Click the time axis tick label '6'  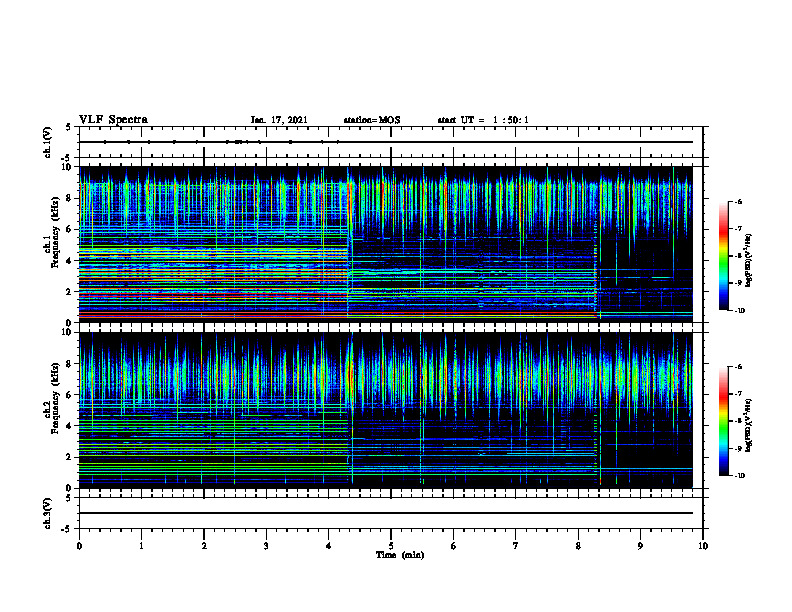click(454, 546)
